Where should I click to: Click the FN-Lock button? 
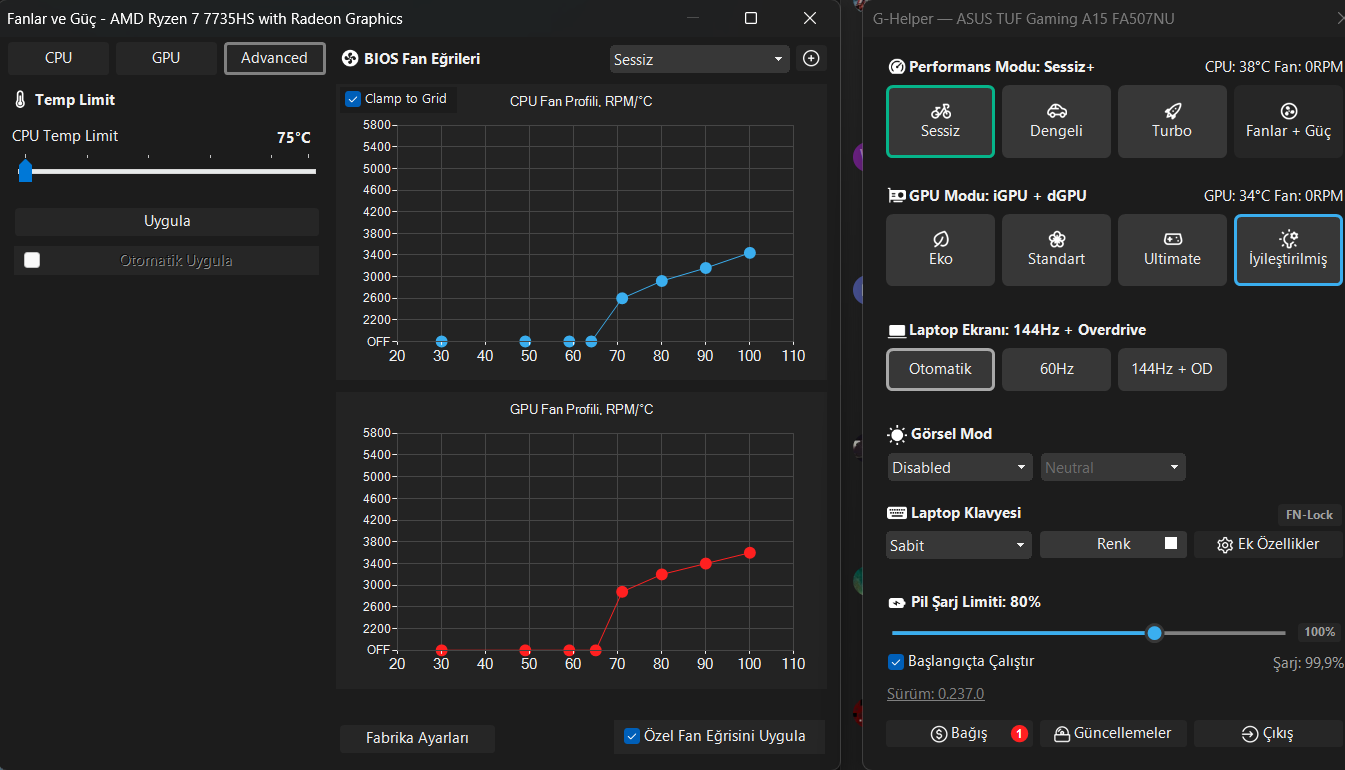[1308, 515]
